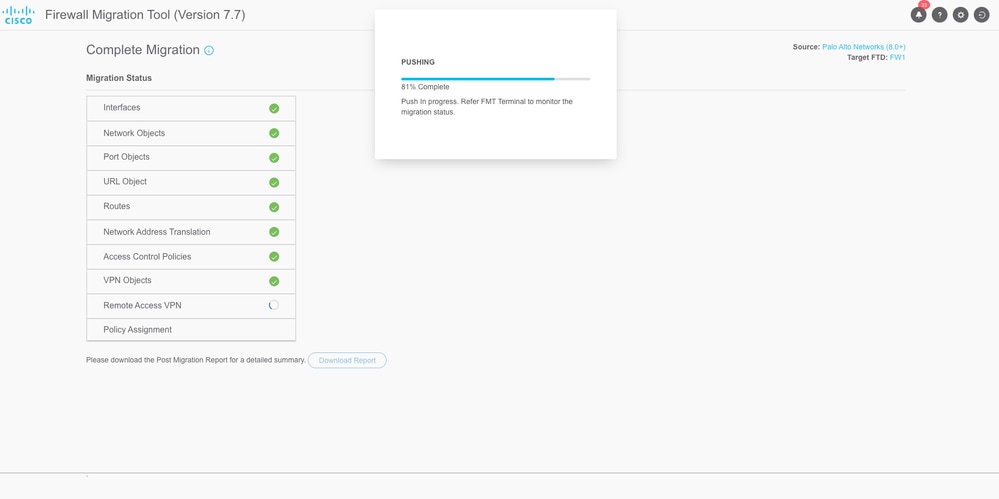Click the Remote Access VPN loading spinner
This screenshot has width=999, height=499.
274,305
